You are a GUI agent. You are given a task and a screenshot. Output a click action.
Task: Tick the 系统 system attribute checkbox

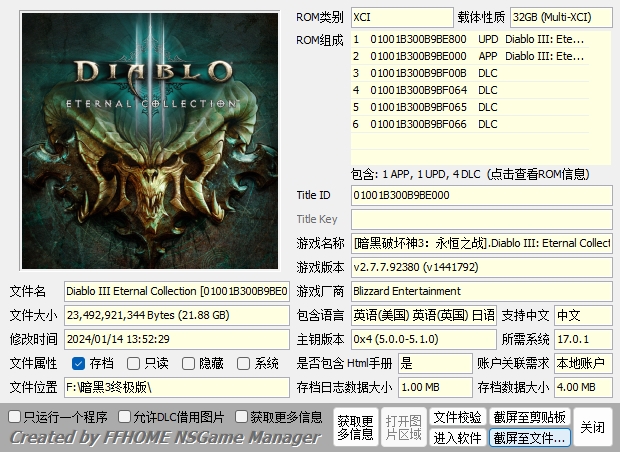243,363
